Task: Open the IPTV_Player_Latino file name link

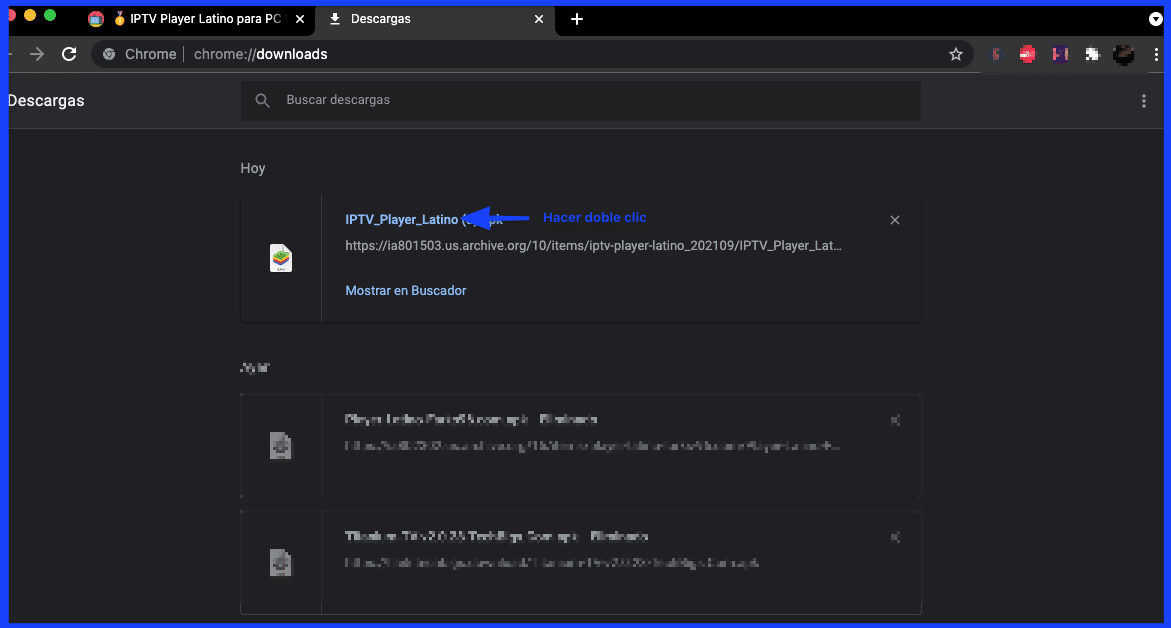Action: [x=401, y=219]
